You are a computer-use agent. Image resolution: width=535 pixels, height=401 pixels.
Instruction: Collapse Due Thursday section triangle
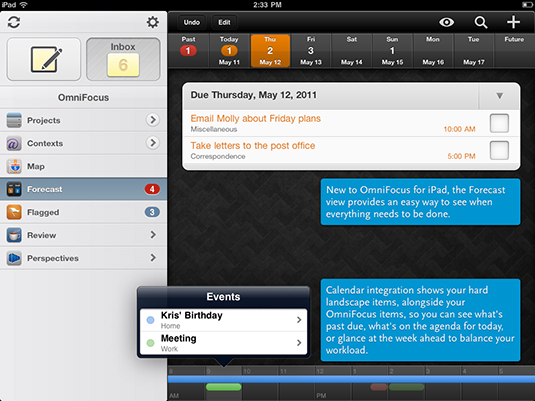[500, 96]
